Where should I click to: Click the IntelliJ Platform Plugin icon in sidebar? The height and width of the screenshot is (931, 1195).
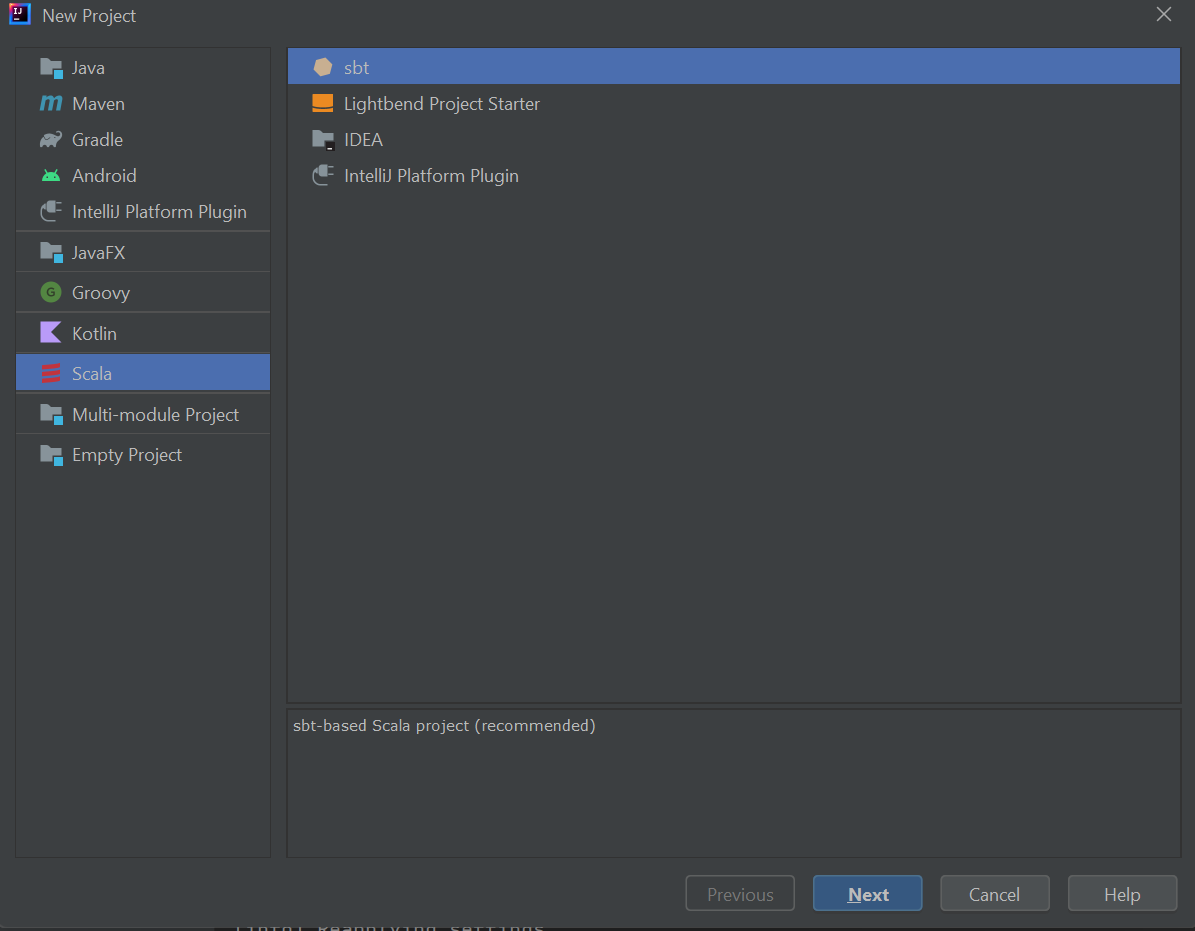coord(51,211)
